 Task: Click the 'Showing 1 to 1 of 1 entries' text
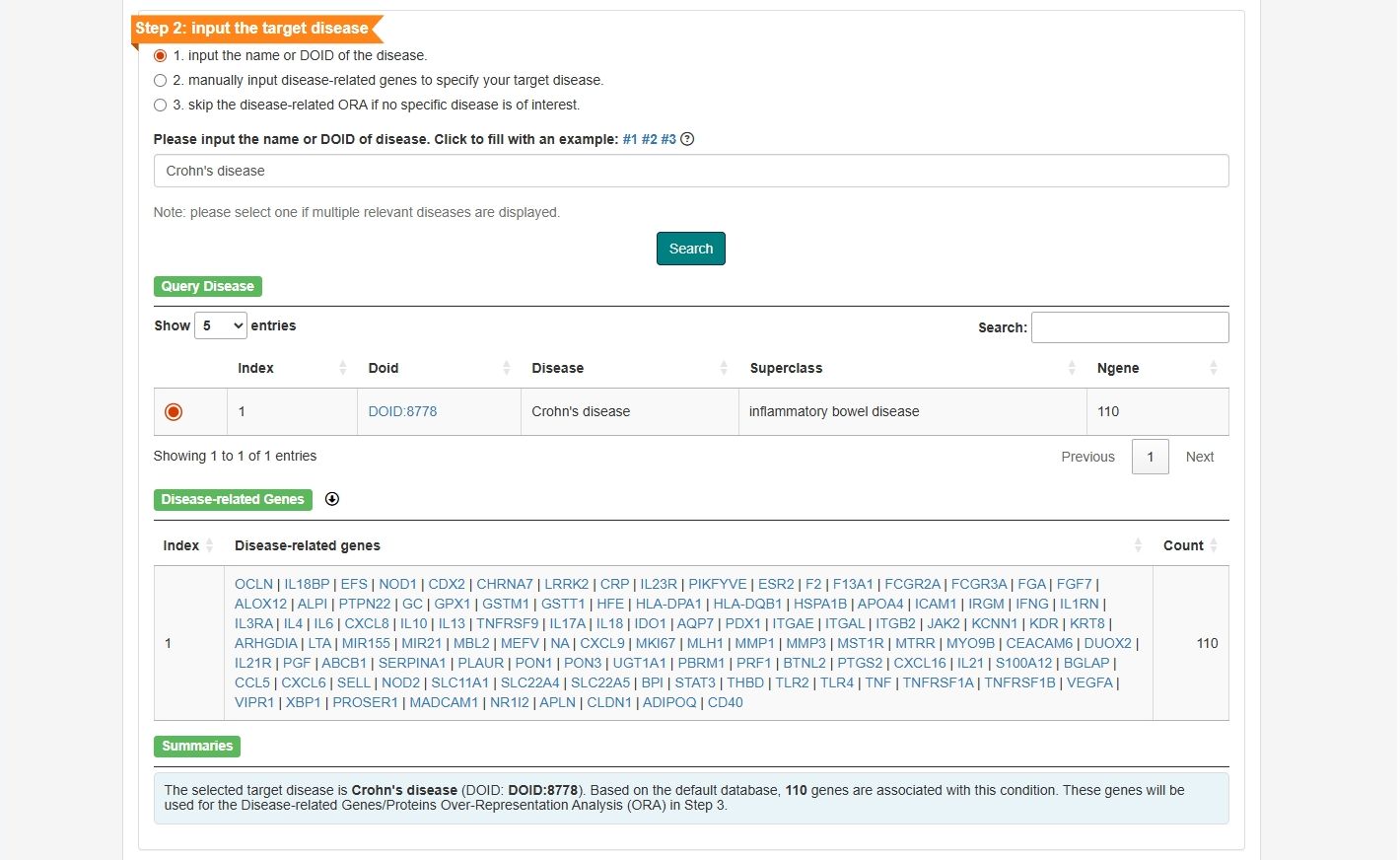235,456
